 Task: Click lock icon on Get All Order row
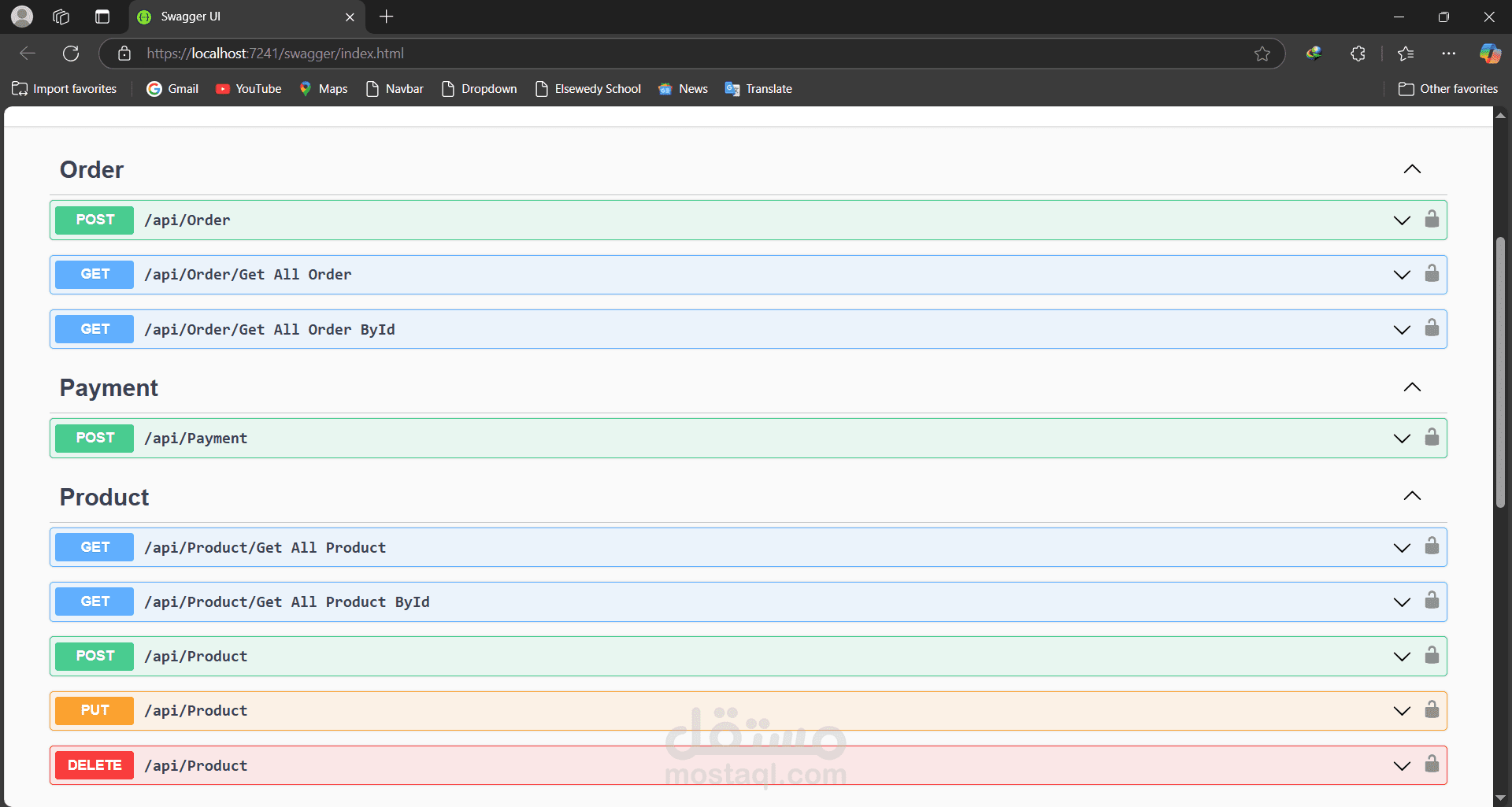1432,273
